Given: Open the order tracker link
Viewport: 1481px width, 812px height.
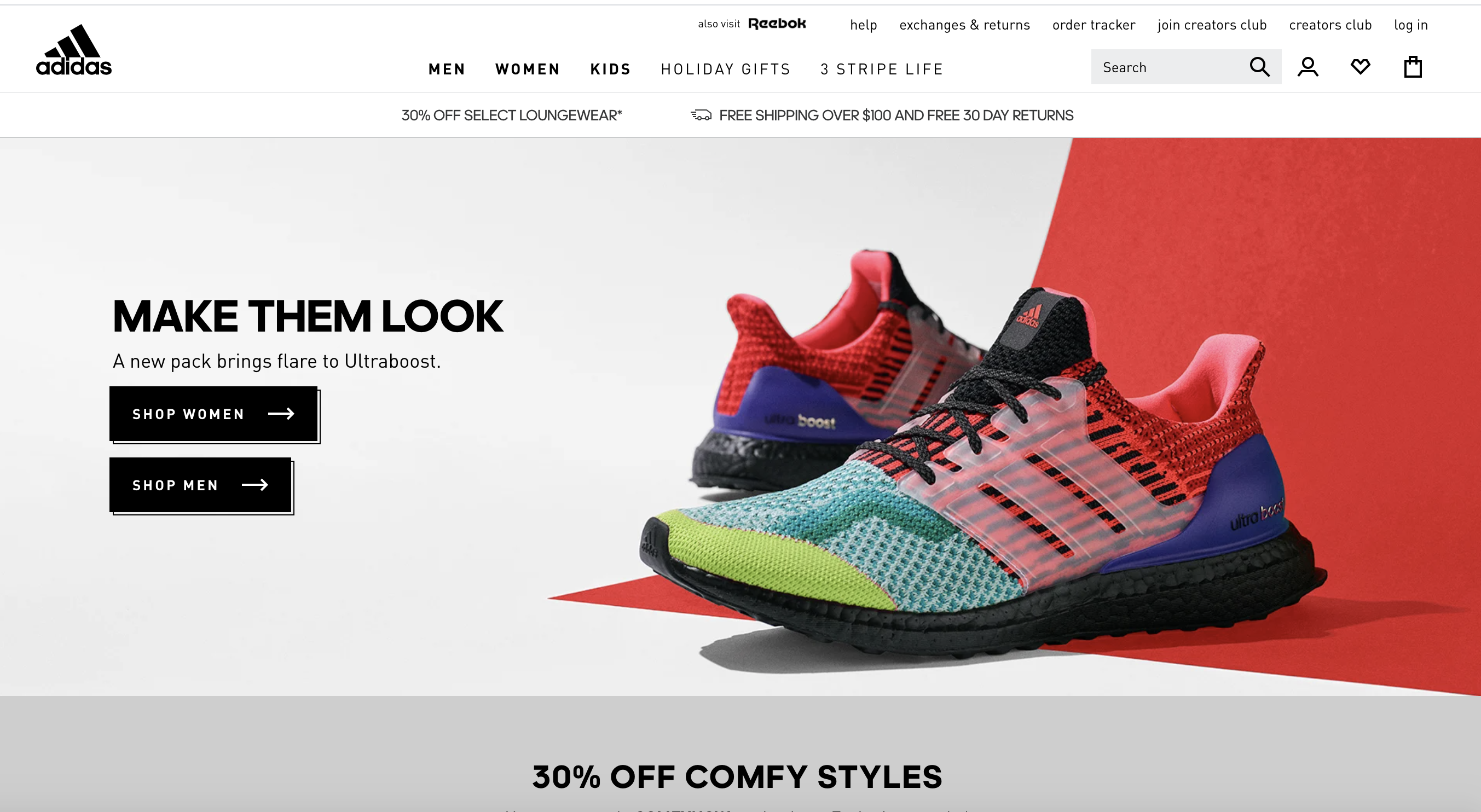Looking at the screenshot, I should point(1094,25).
